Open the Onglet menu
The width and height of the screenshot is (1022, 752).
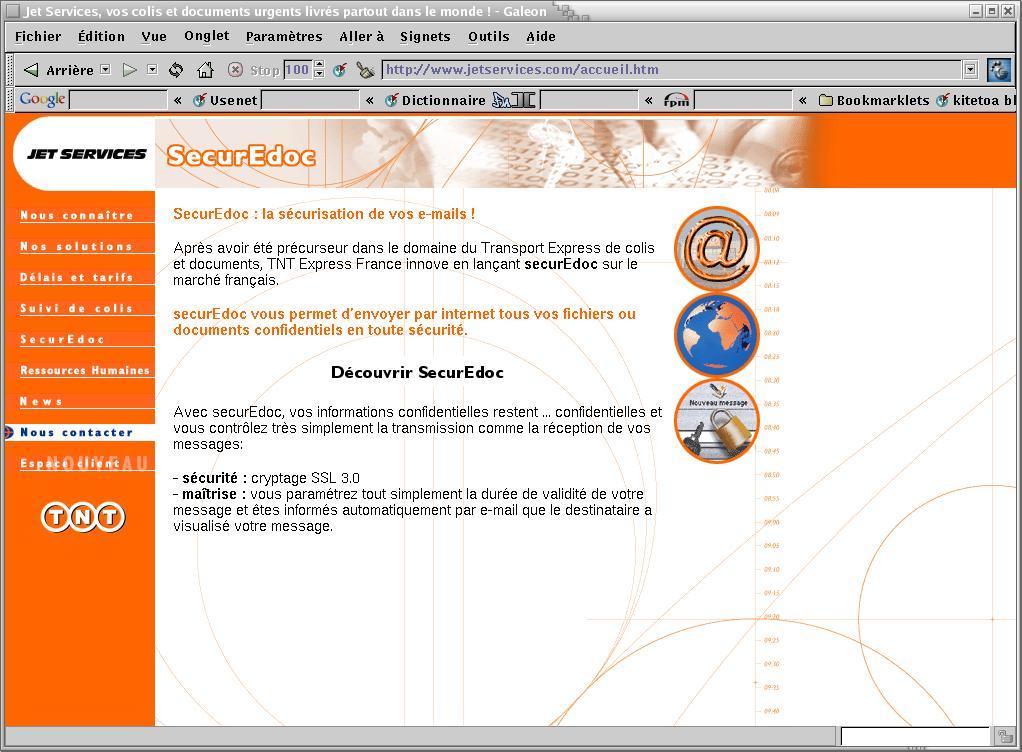tap(207, 36)
